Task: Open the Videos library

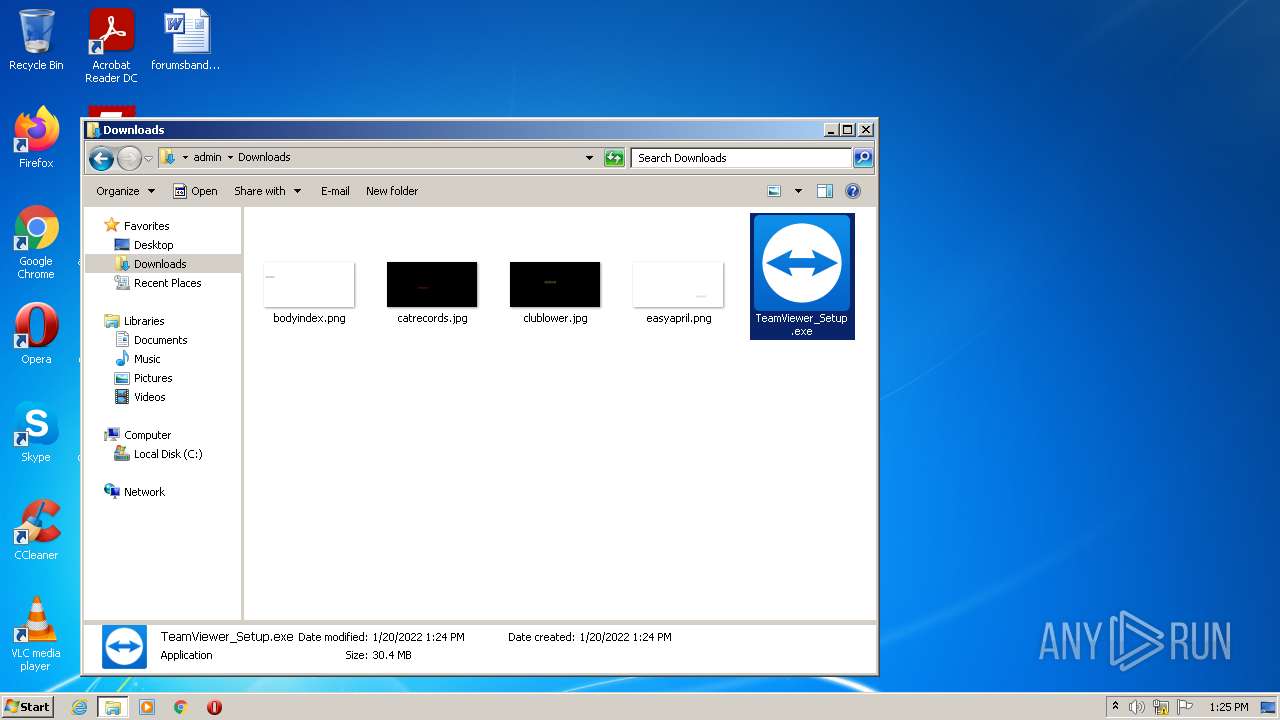Action: pyautogui.click(x=150, y=397)
